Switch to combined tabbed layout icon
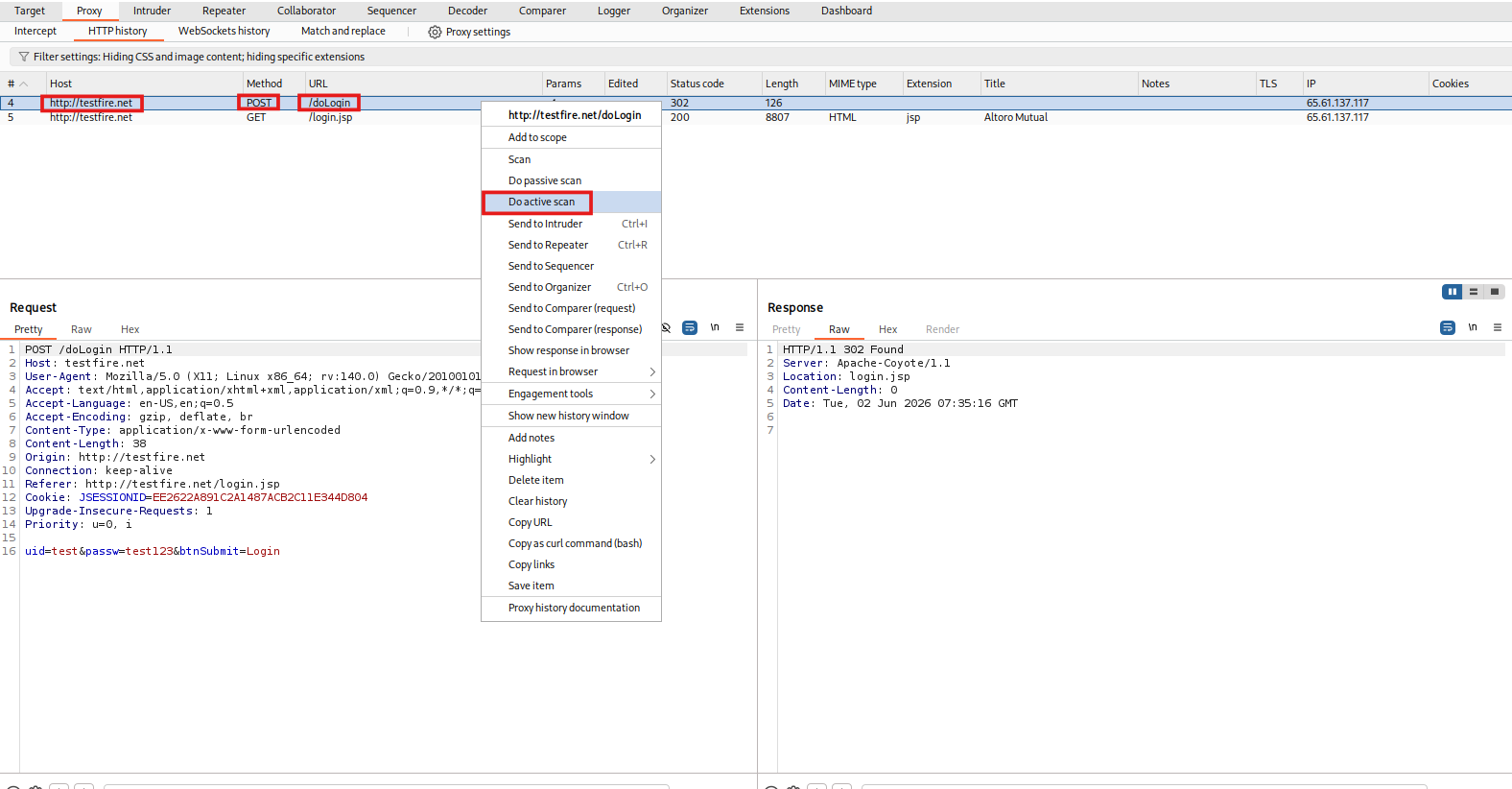The width and height of the screenshot is (1512, 789). (1495, 292)
